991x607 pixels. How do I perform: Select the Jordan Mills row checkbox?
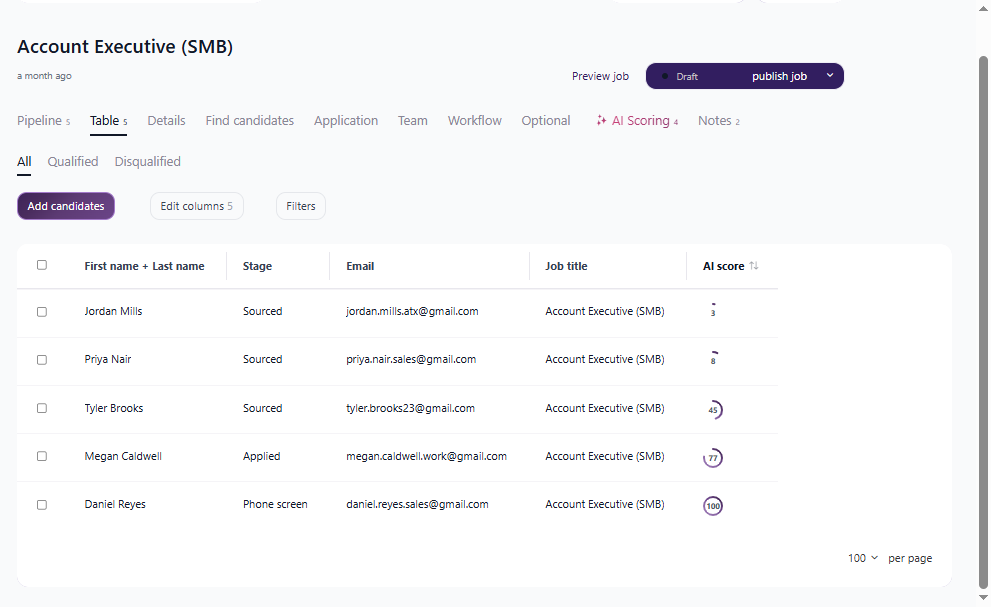pyautogui.click(x=42, y=312)
